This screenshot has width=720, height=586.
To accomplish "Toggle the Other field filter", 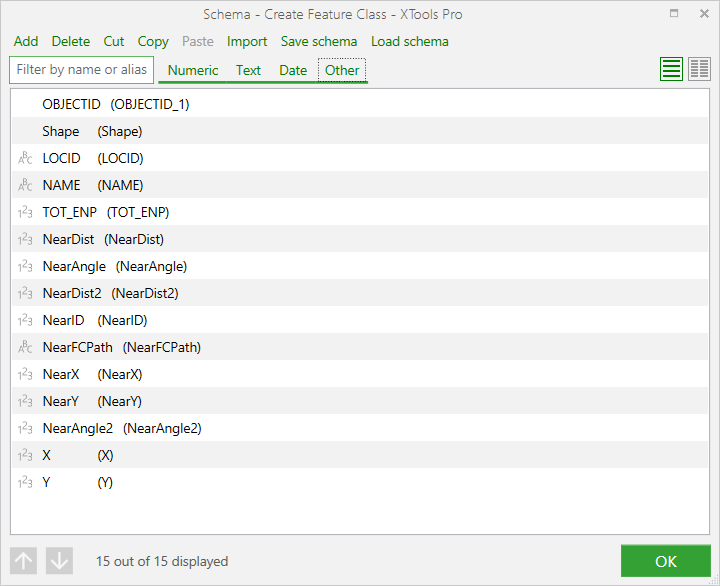I will click(342, 70).
